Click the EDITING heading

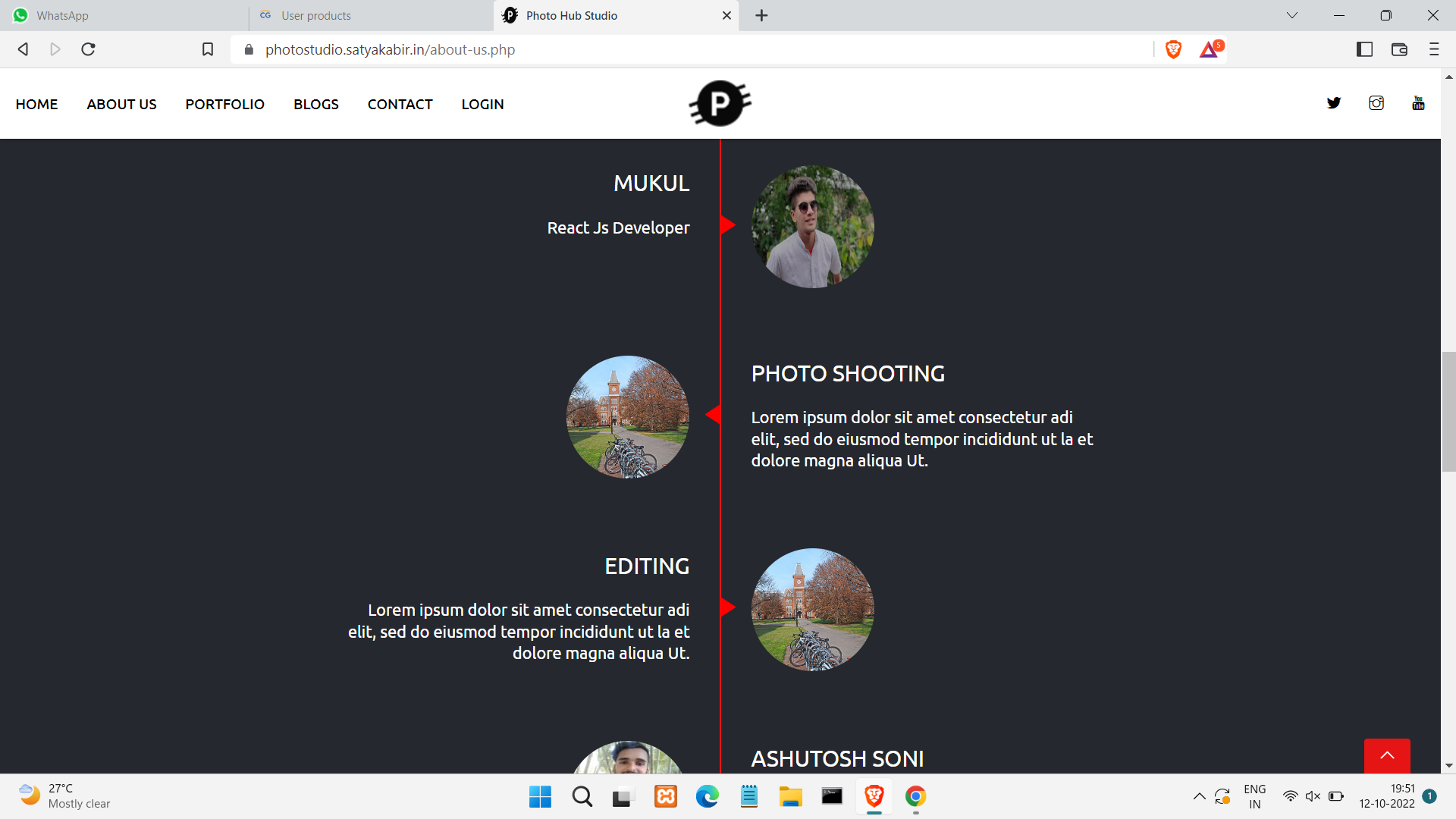click(647, 566)
